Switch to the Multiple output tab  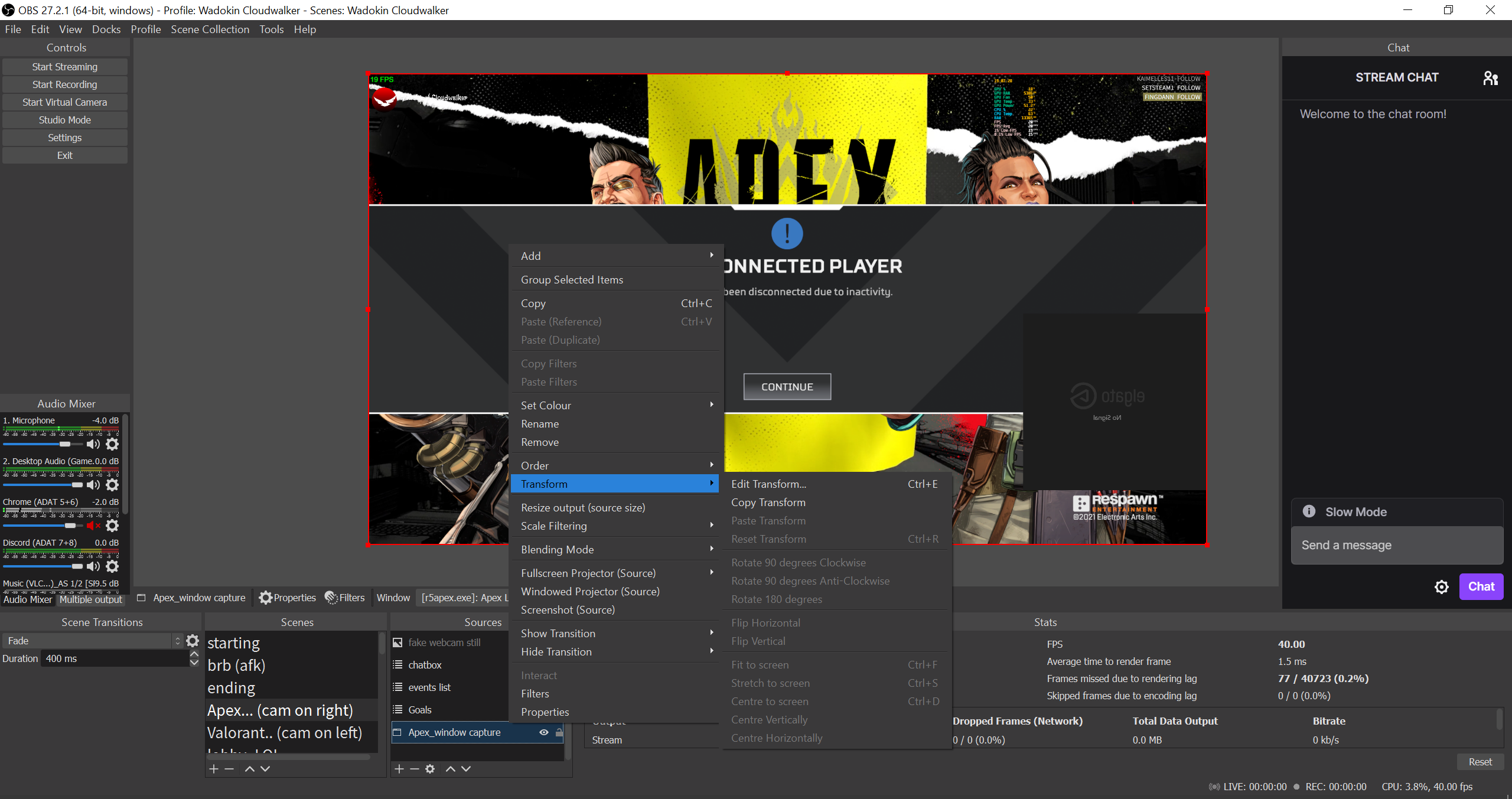(x=90, y=600)
